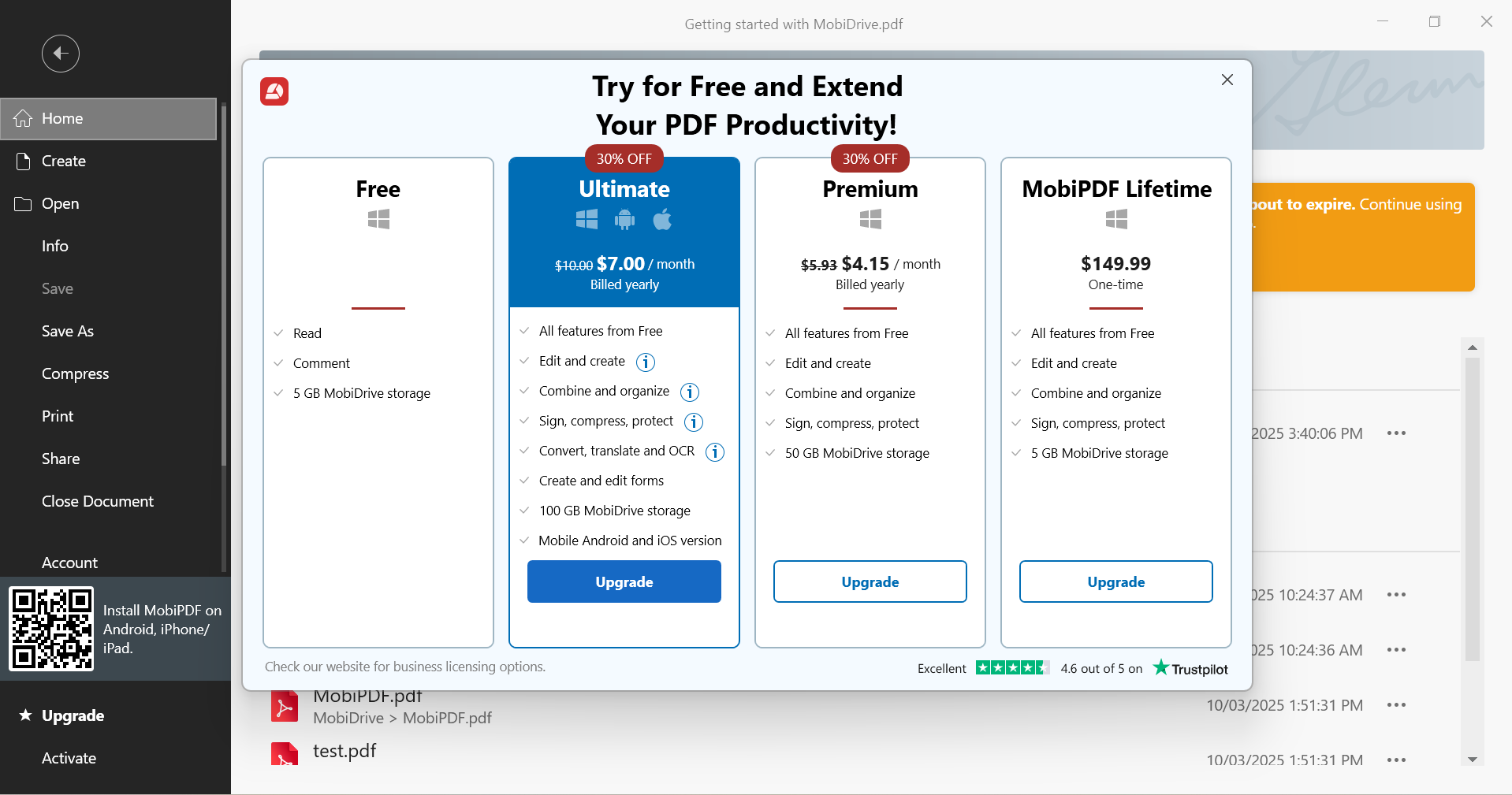Viewport: 1512px width, 795px height.
Task: Select Create in the sidebar menu
Action: coord(64,161)
